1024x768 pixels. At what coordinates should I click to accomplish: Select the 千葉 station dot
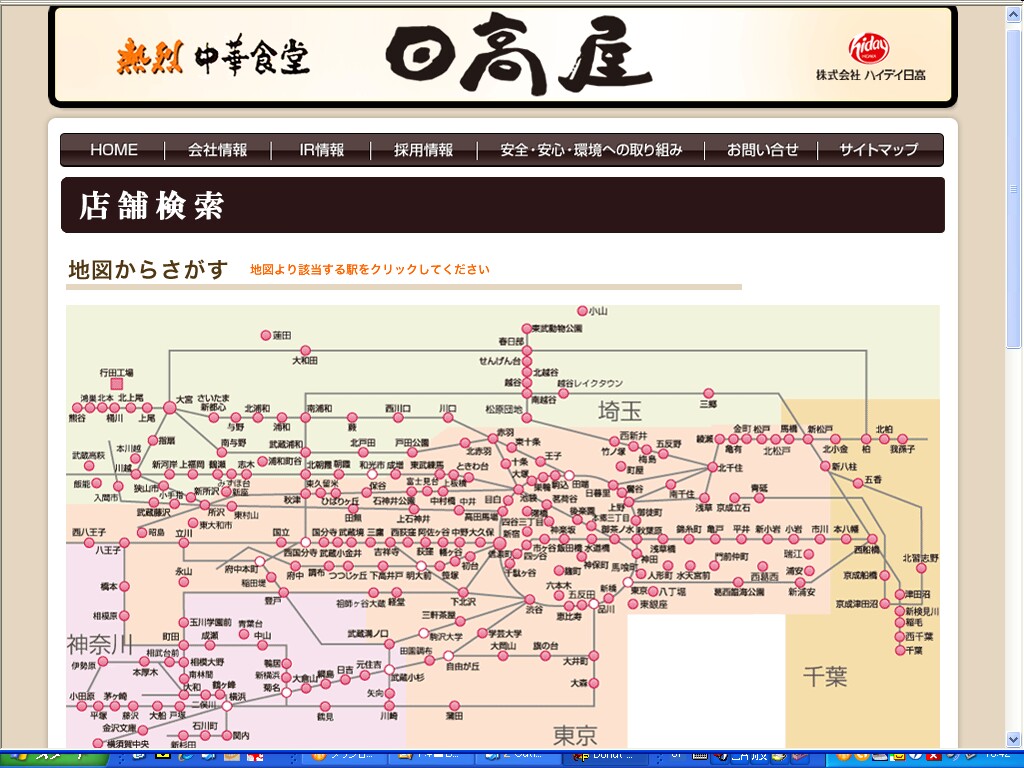tap(900, 650)
